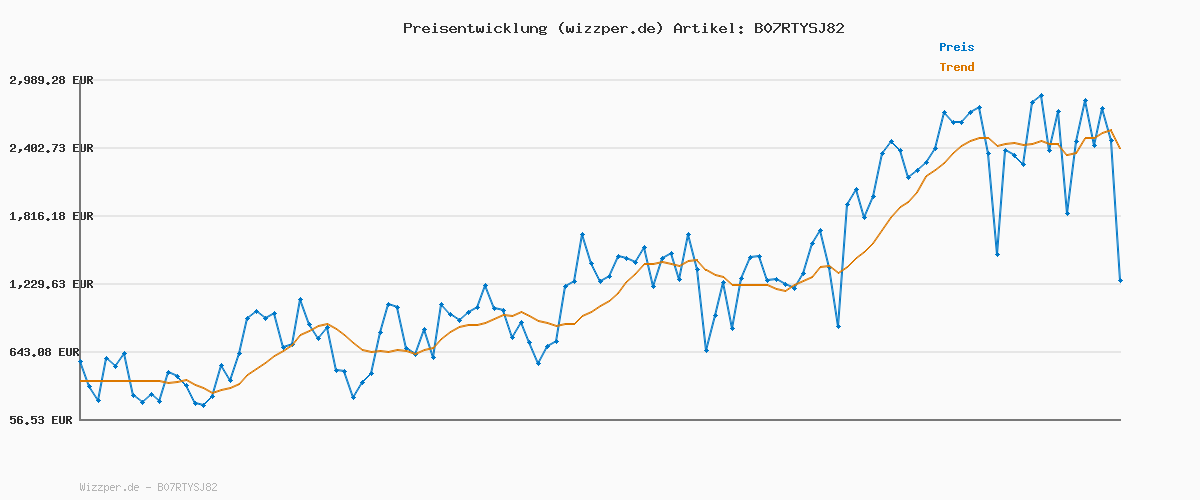Viewport: 1200px width, 500px height.
Task: Click the right end of the orange trend line
Action: click(x=1120, y=148)
